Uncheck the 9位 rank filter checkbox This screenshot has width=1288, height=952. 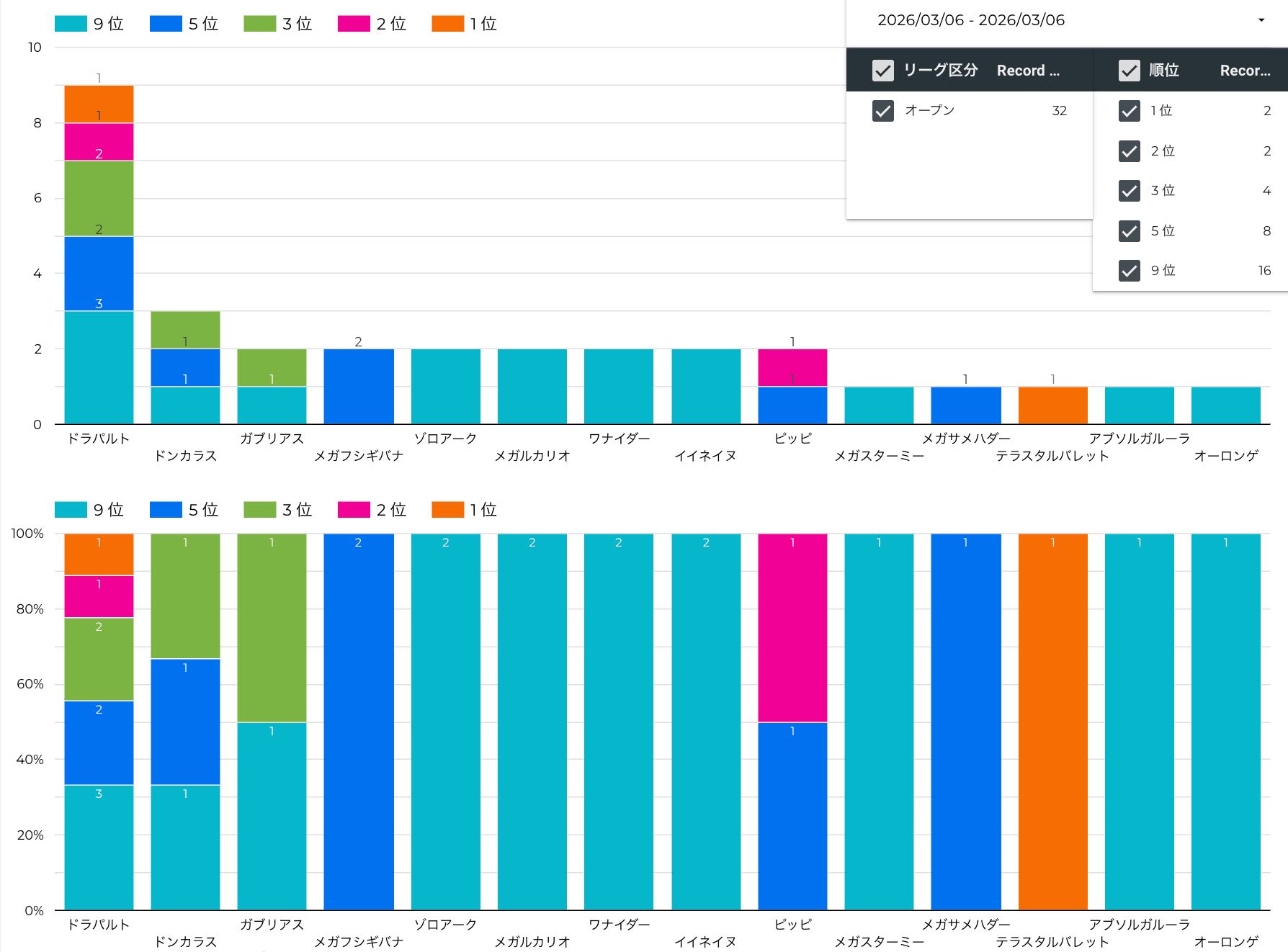click(x=1129, y=271)
